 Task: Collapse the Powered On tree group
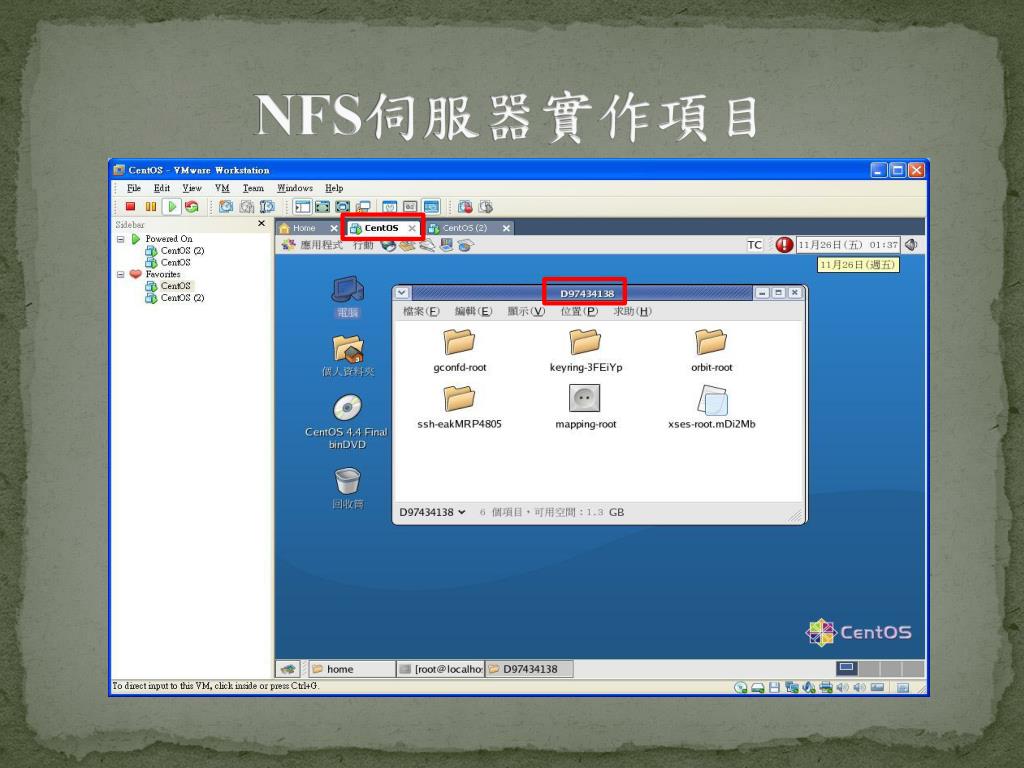point(121,239)
